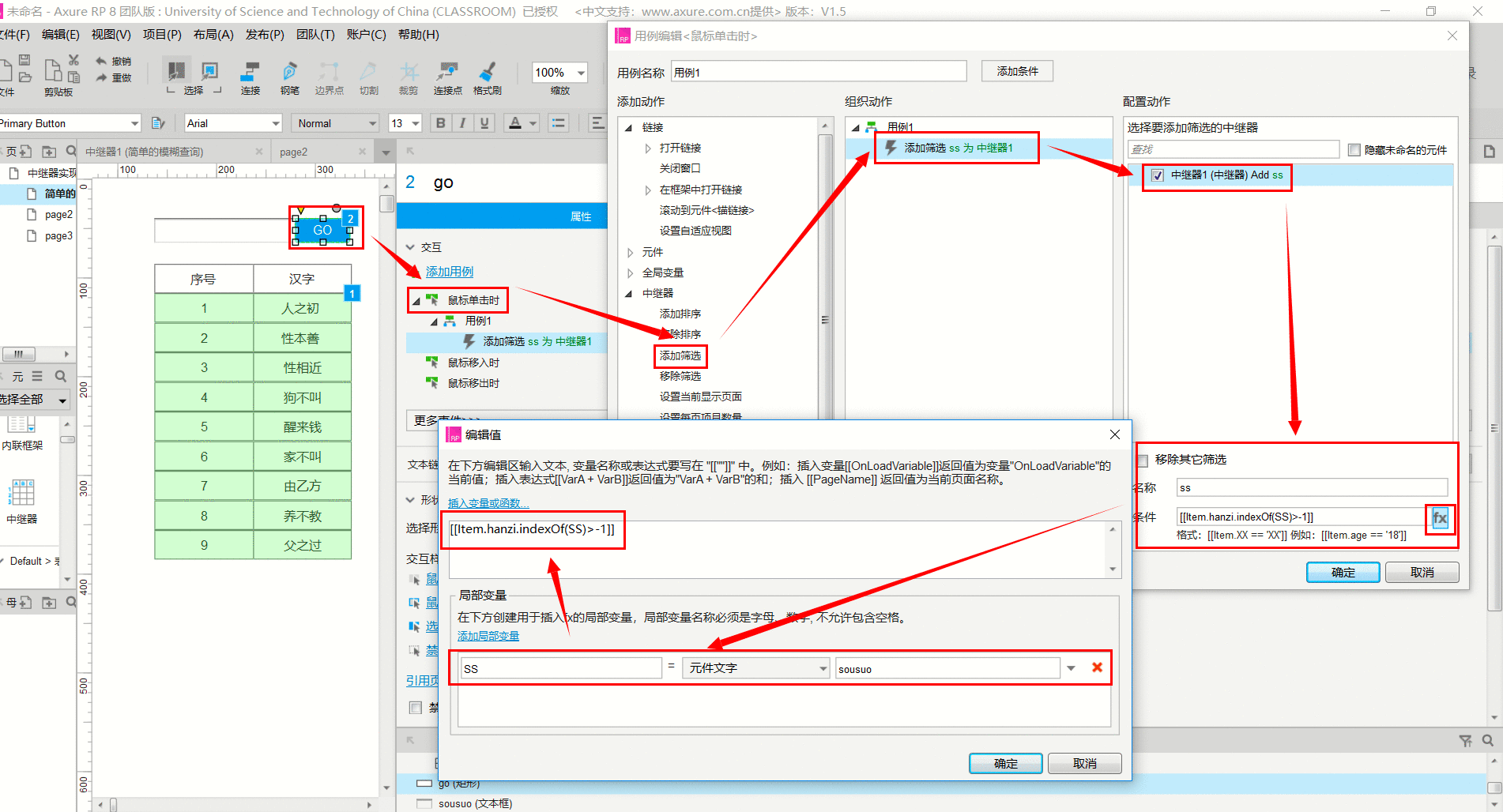This screenshot has height=812, width=1503.
Task: Confirm 编辑值 dialog with 确定
Action: (1006, 763)
